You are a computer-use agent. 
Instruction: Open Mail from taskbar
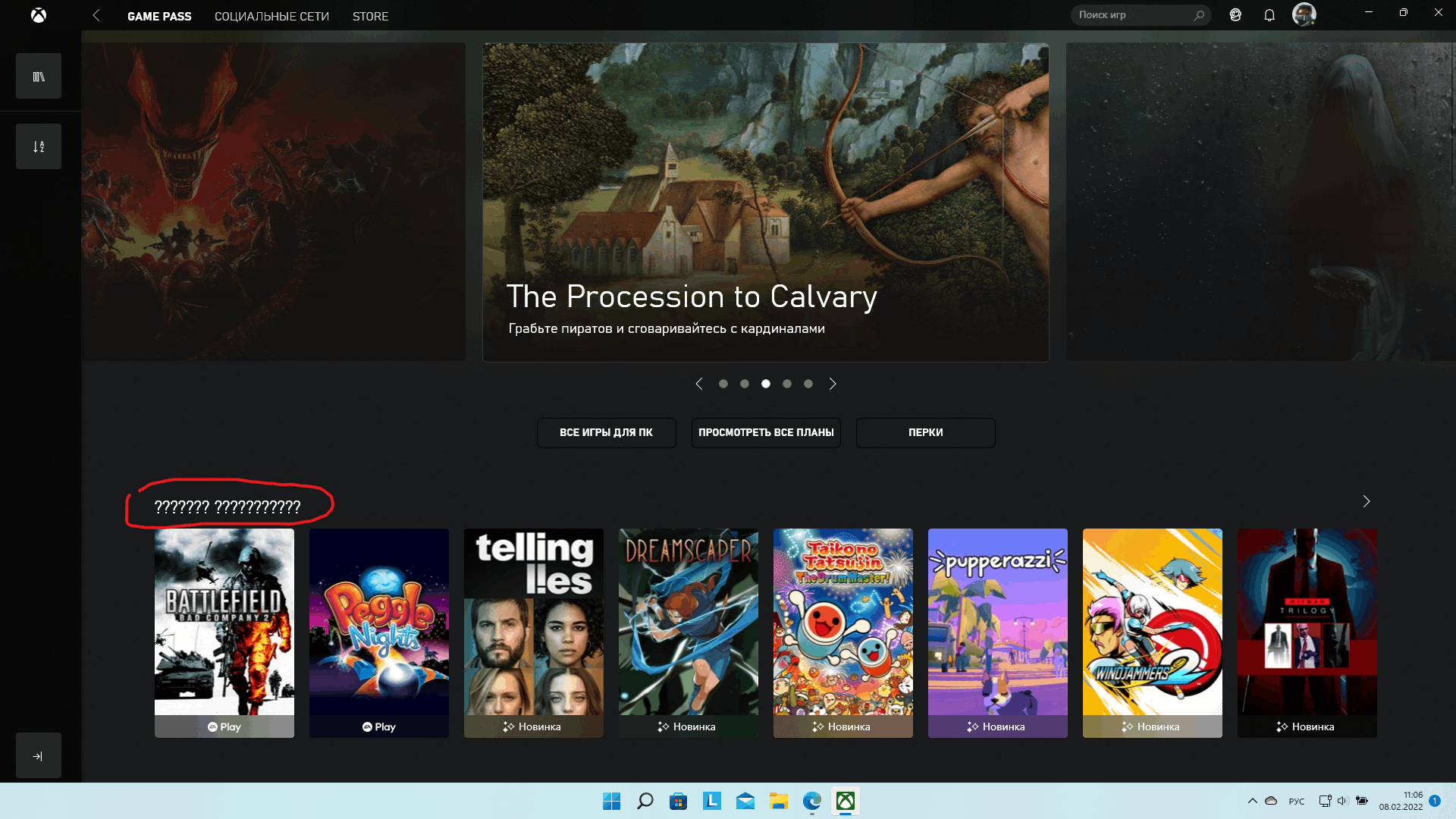745,801
